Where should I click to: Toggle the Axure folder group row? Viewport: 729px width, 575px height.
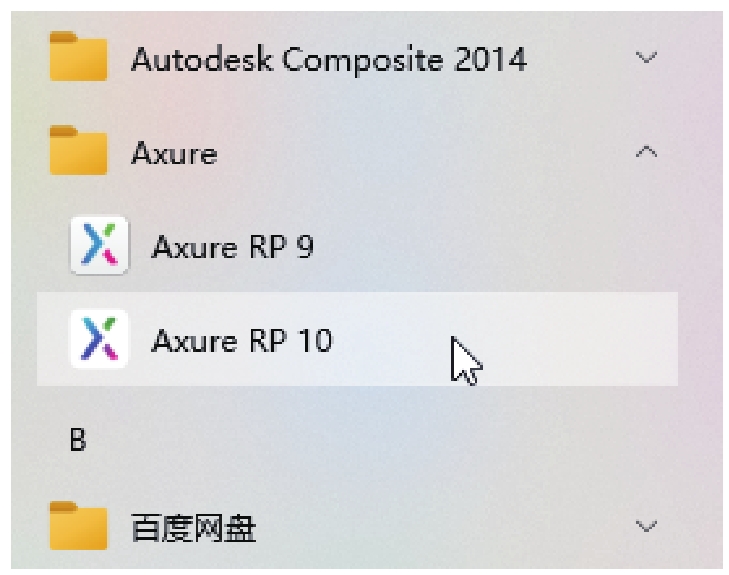point(400,153)
